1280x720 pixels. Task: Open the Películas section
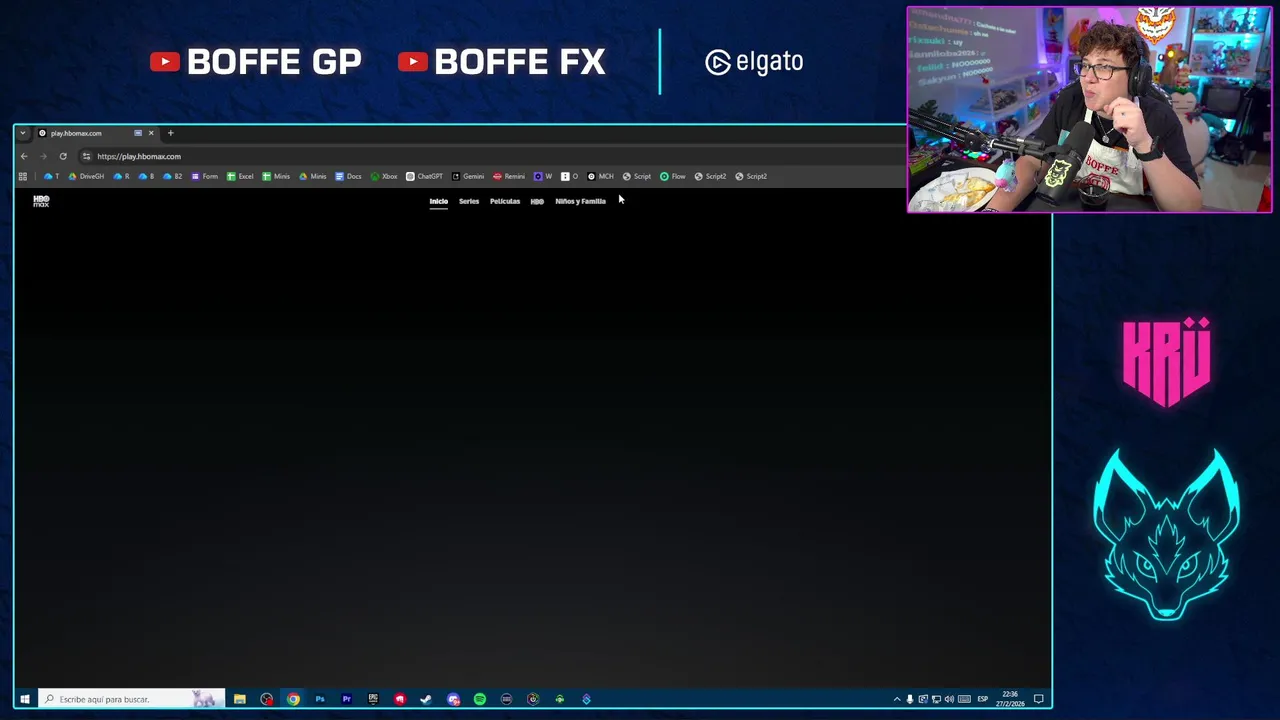point(505,201)
